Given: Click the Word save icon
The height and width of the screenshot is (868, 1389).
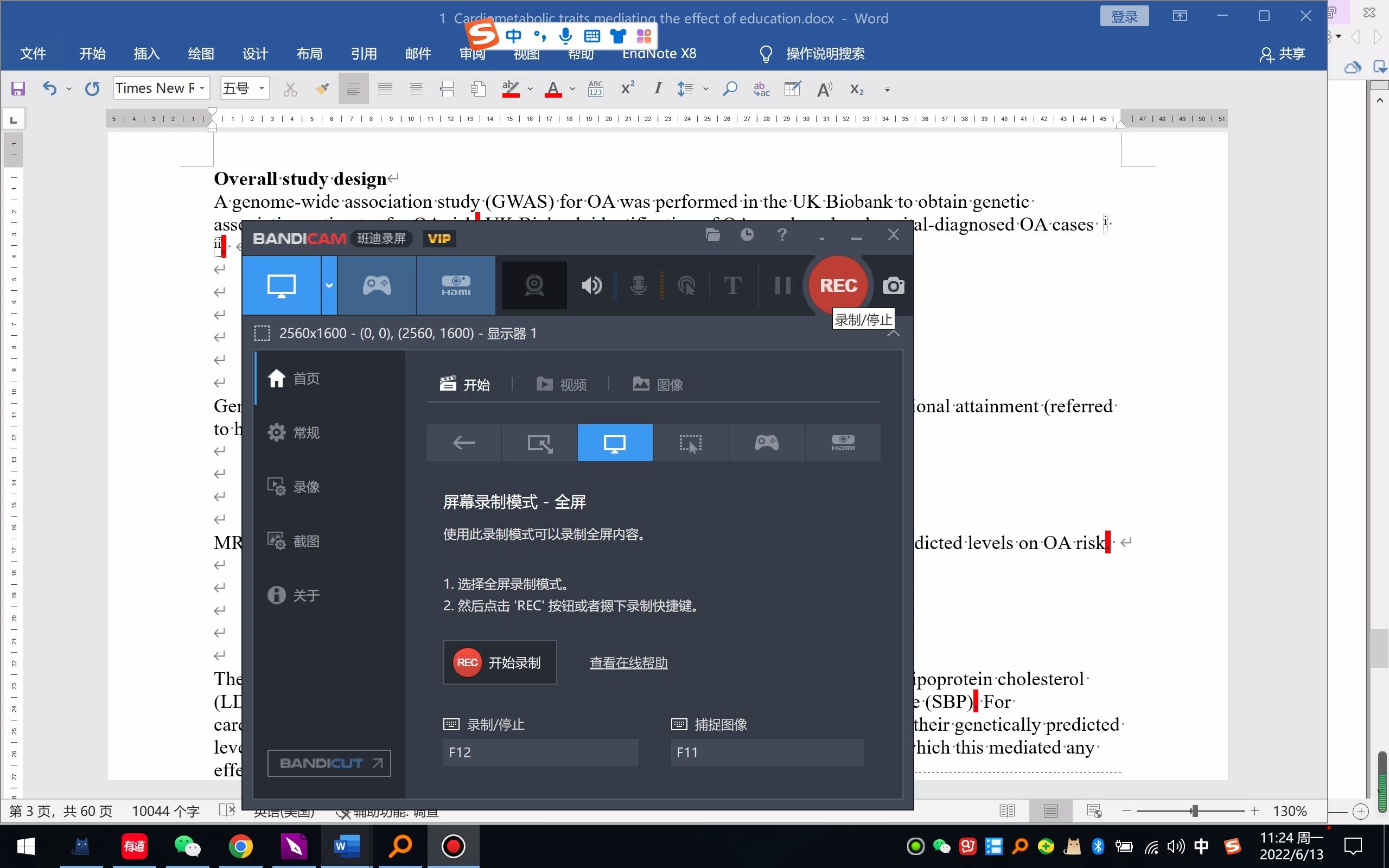Looking at the screenshot, I should click(18, 88).
